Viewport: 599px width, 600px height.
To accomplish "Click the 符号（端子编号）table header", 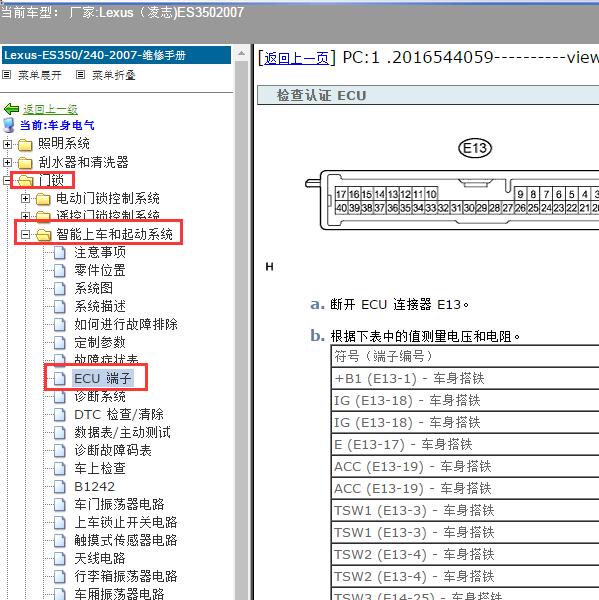I will click(465, 357).
